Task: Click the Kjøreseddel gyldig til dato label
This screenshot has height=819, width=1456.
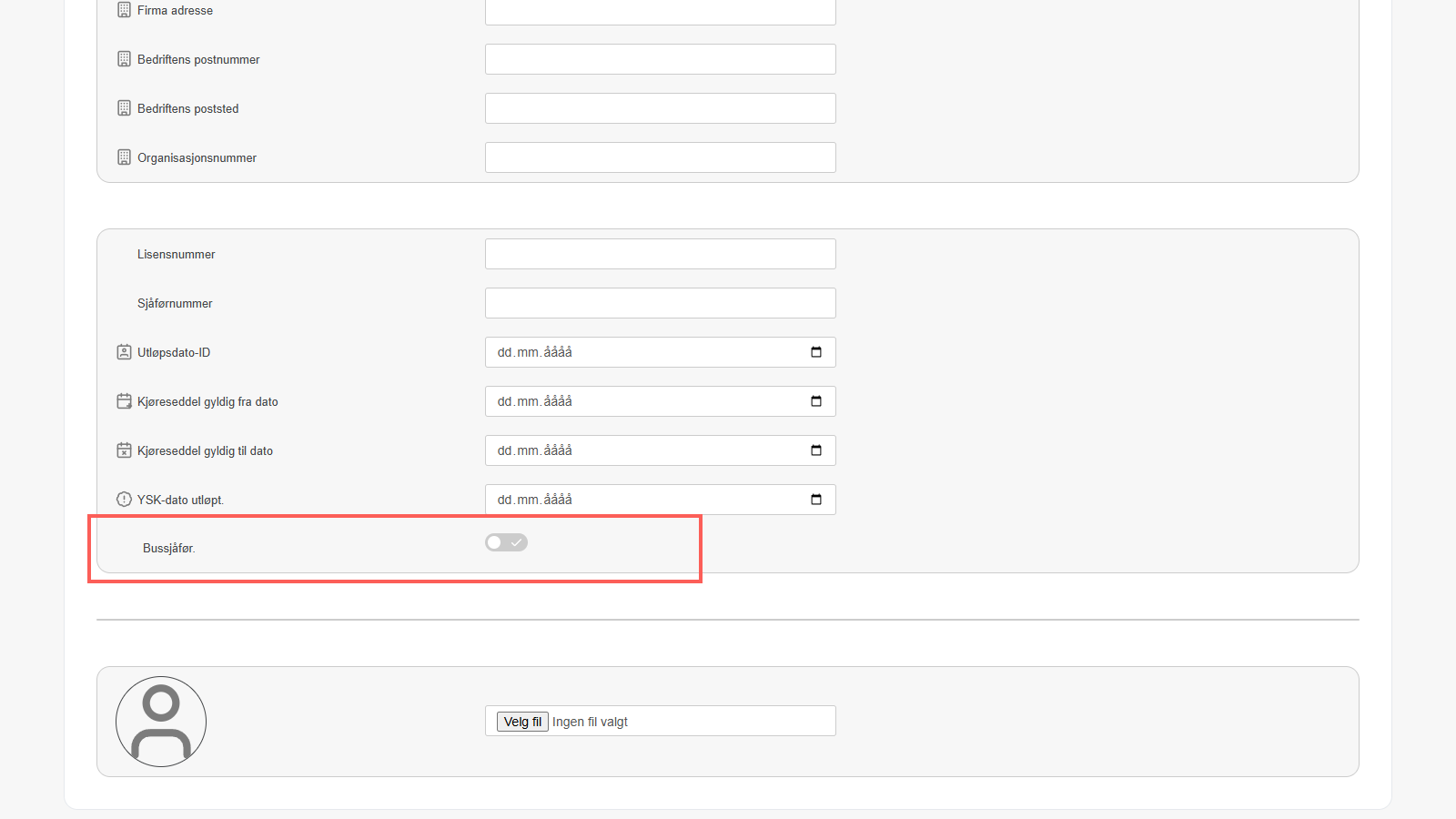Action: click(205, 450)
